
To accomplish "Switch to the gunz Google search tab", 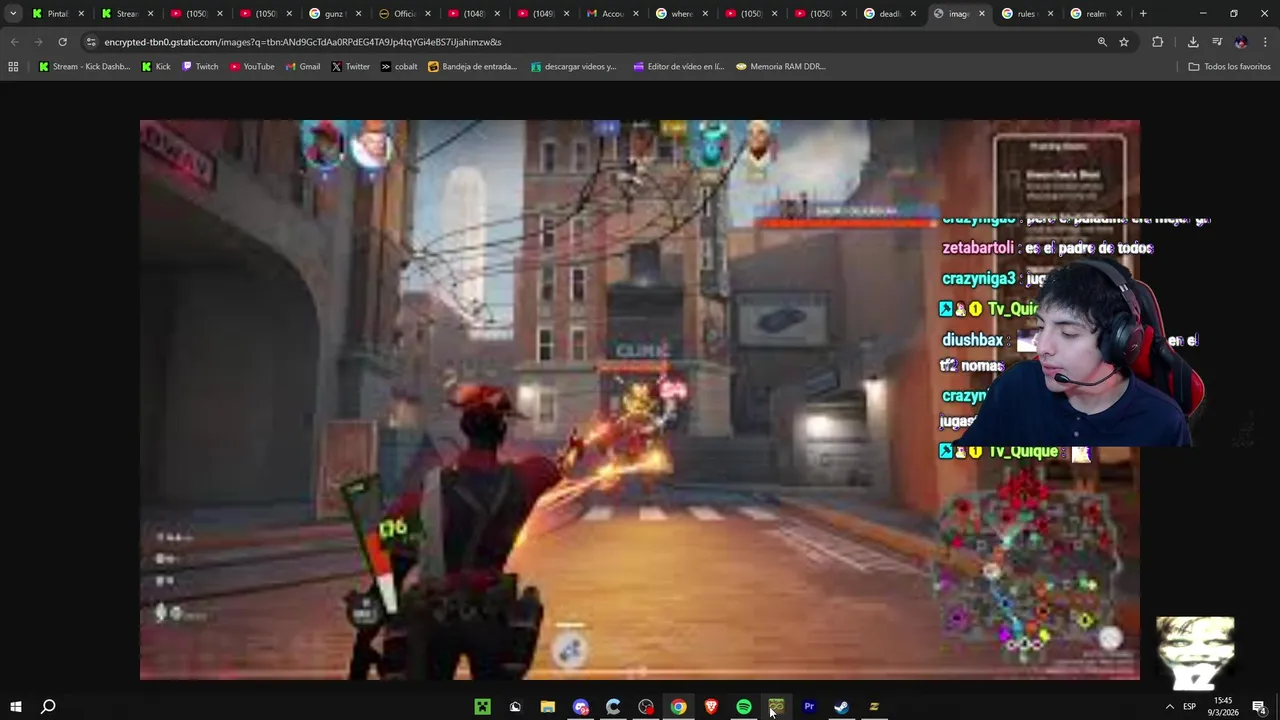I will pos(333,14).
